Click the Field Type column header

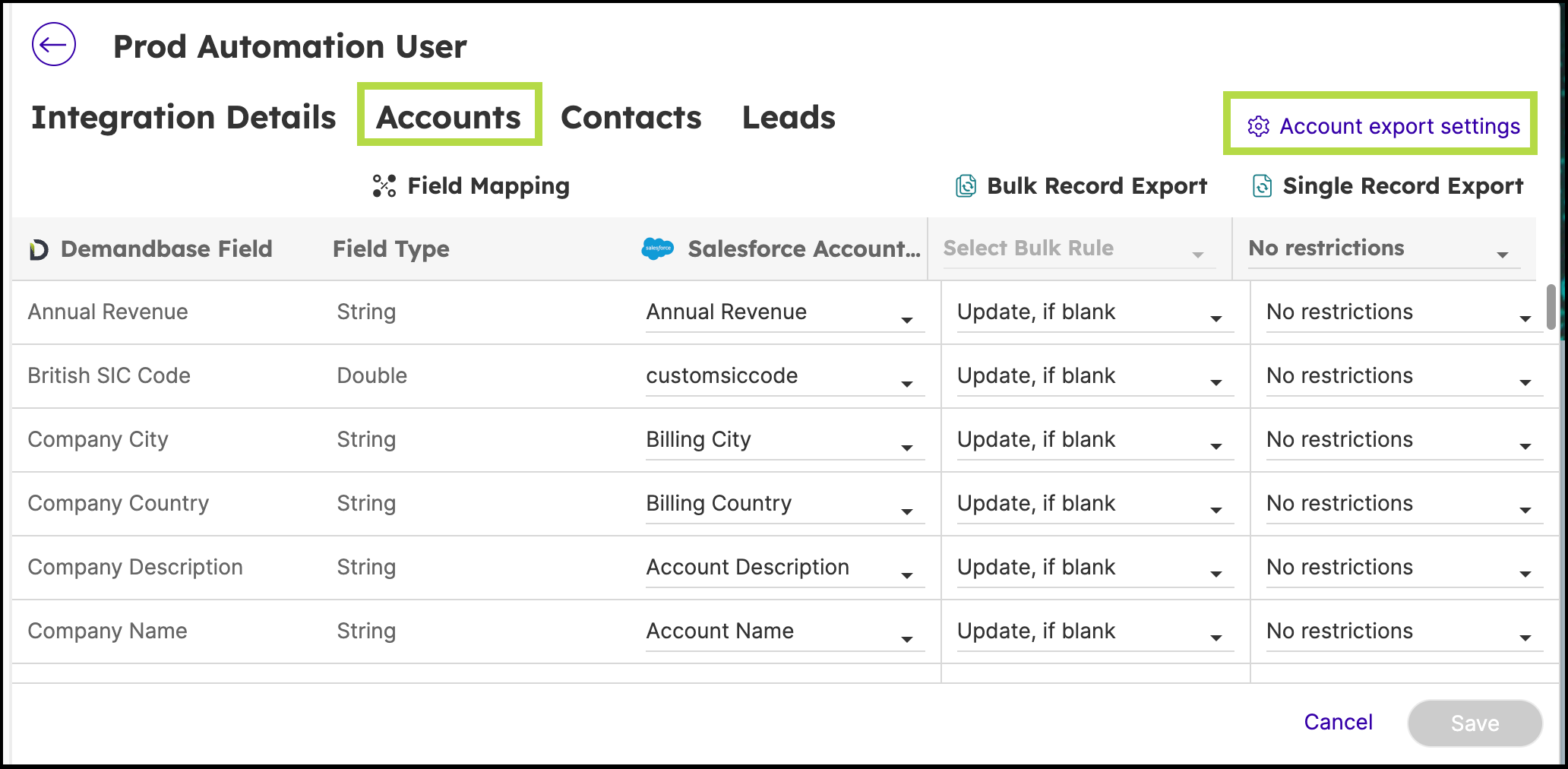tap(390, 249)
